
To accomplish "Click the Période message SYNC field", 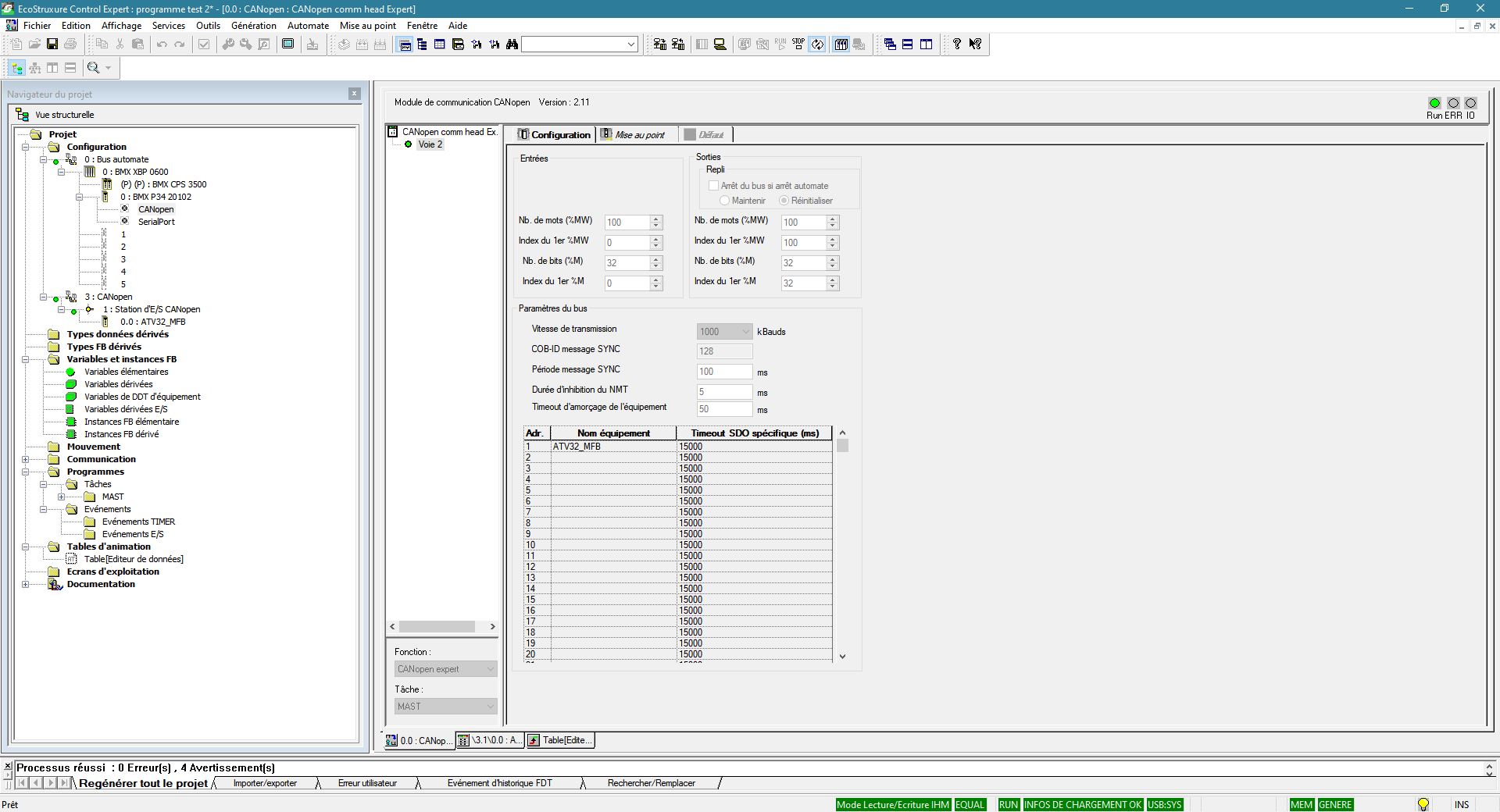I will click(x=724, y=372).
